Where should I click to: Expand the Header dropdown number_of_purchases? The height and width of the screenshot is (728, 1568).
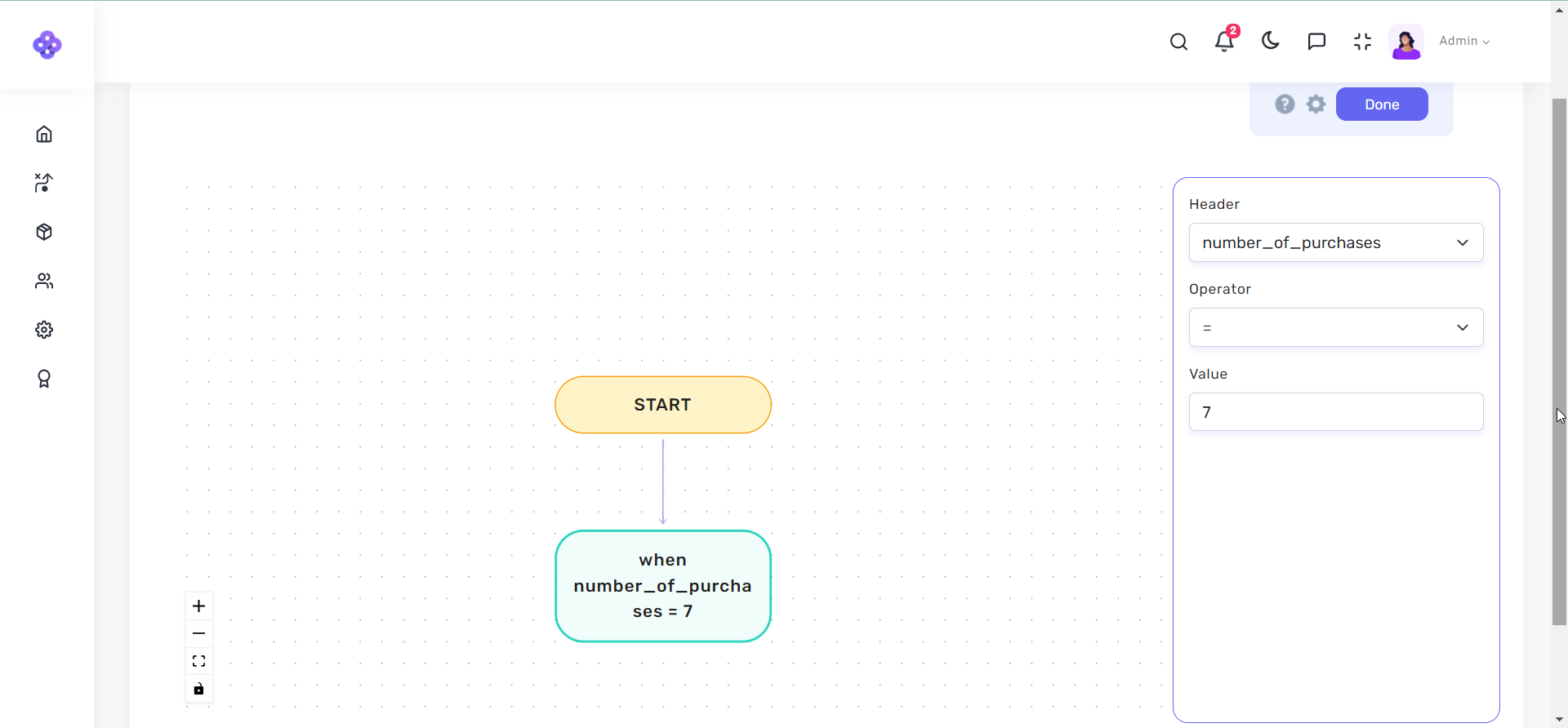coord(1335,242)
